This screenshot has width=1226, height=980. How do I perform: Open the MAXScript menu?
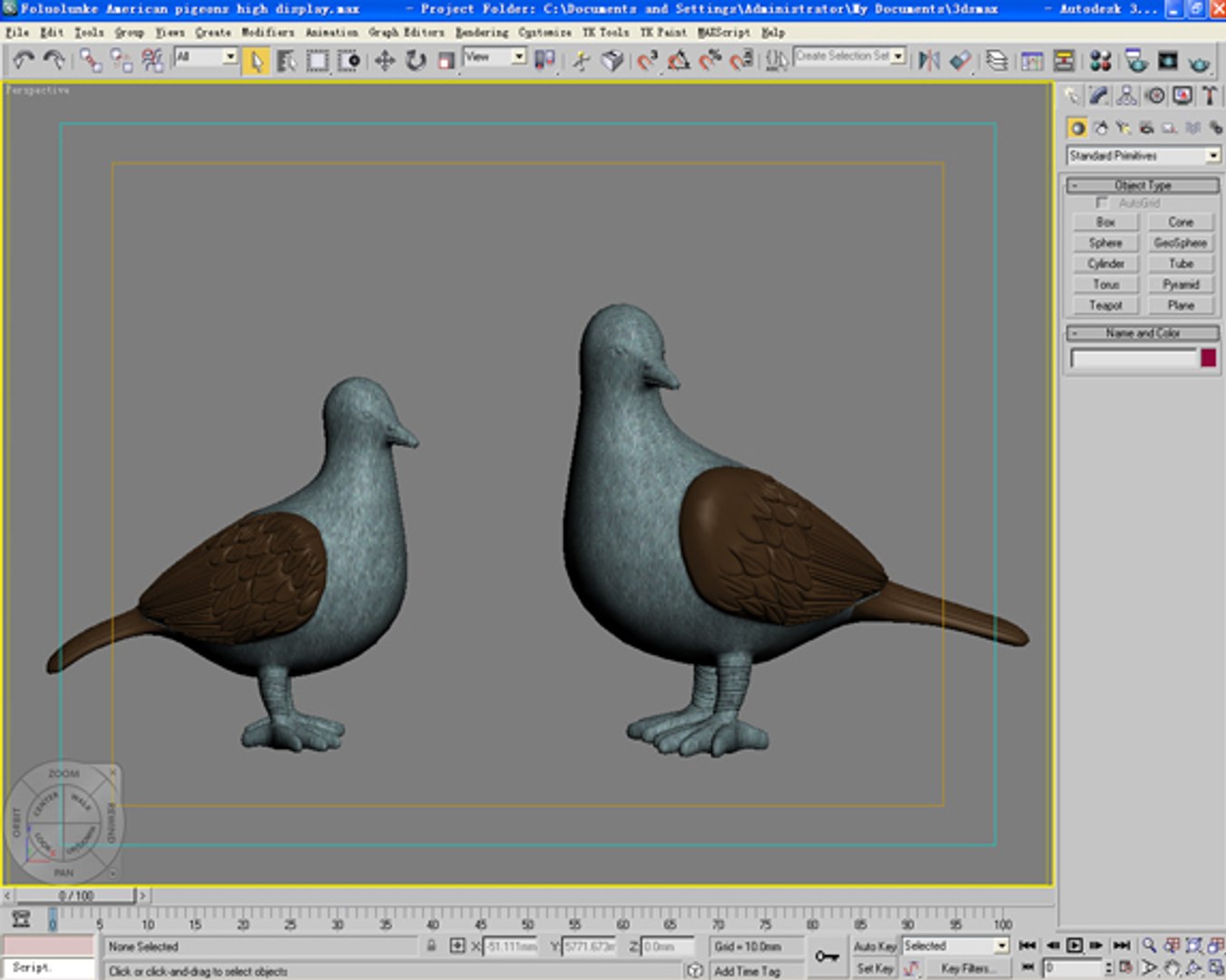723,33
